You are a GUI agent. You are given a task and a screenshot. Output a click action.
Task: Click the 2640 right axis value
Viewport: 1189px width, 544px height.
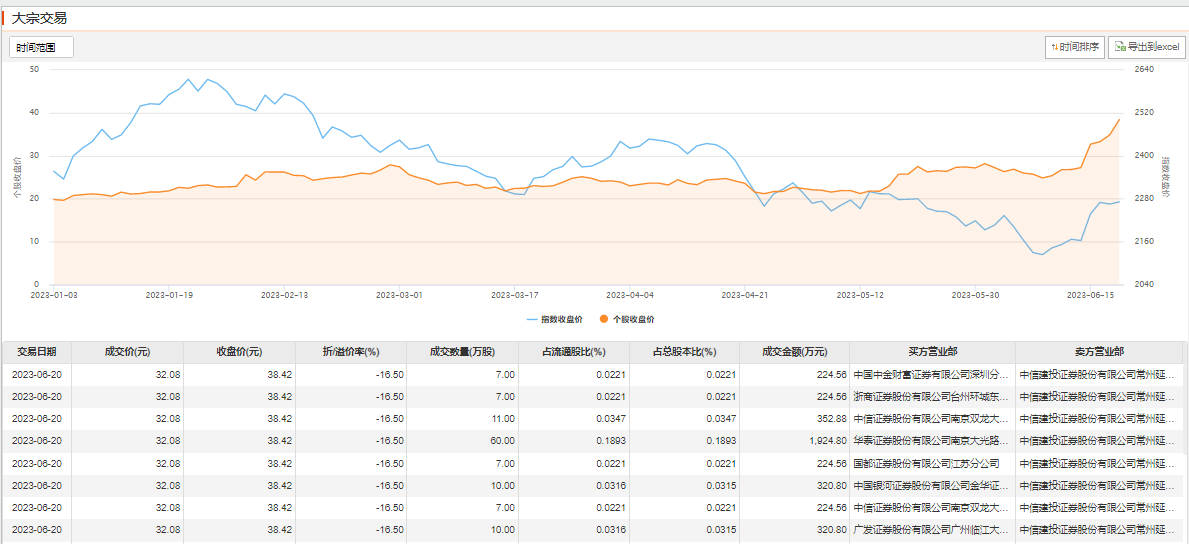pos(1144,69)
